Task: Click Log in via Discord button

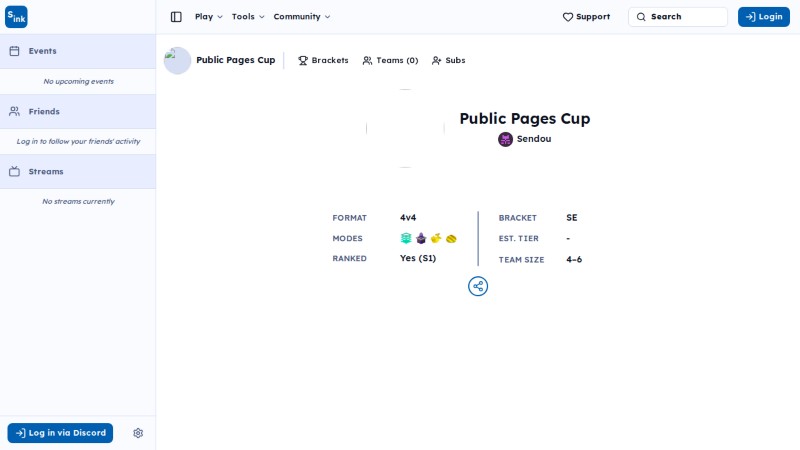Action: click(x=60, y=433)
